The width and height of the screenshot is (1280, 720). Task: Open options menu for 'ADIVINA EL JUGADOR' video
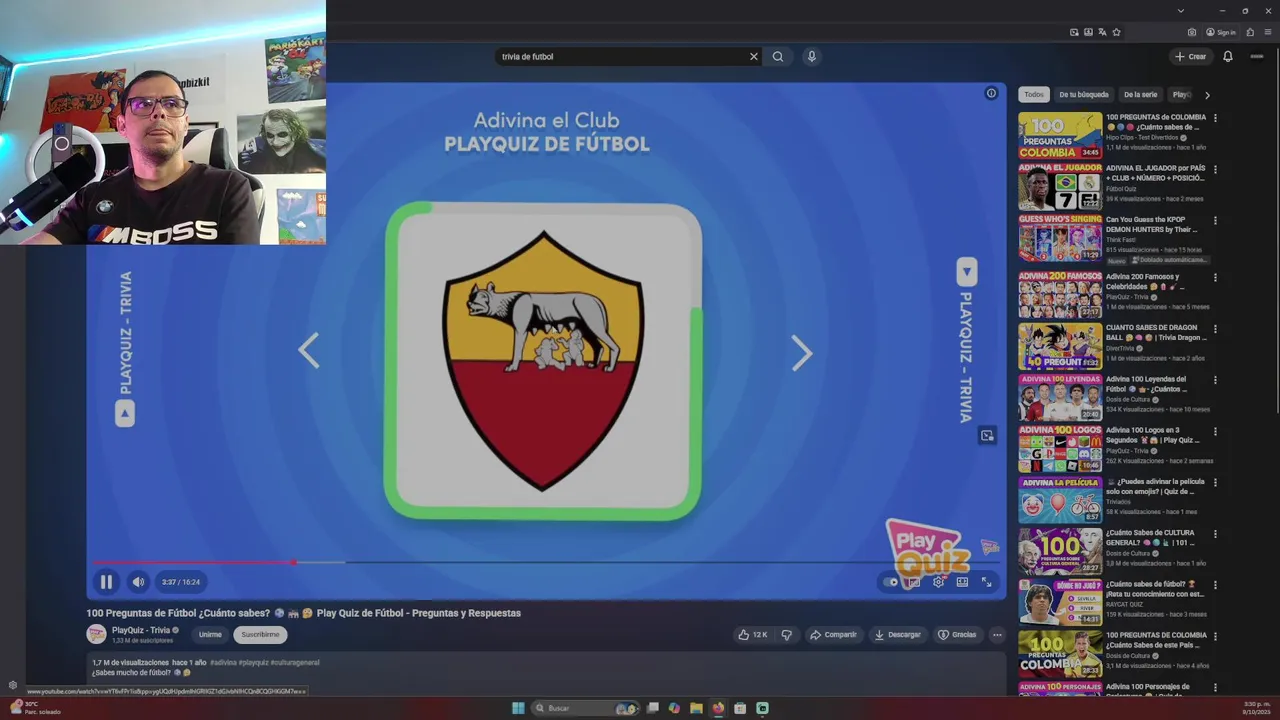(x=1215, y=169)
